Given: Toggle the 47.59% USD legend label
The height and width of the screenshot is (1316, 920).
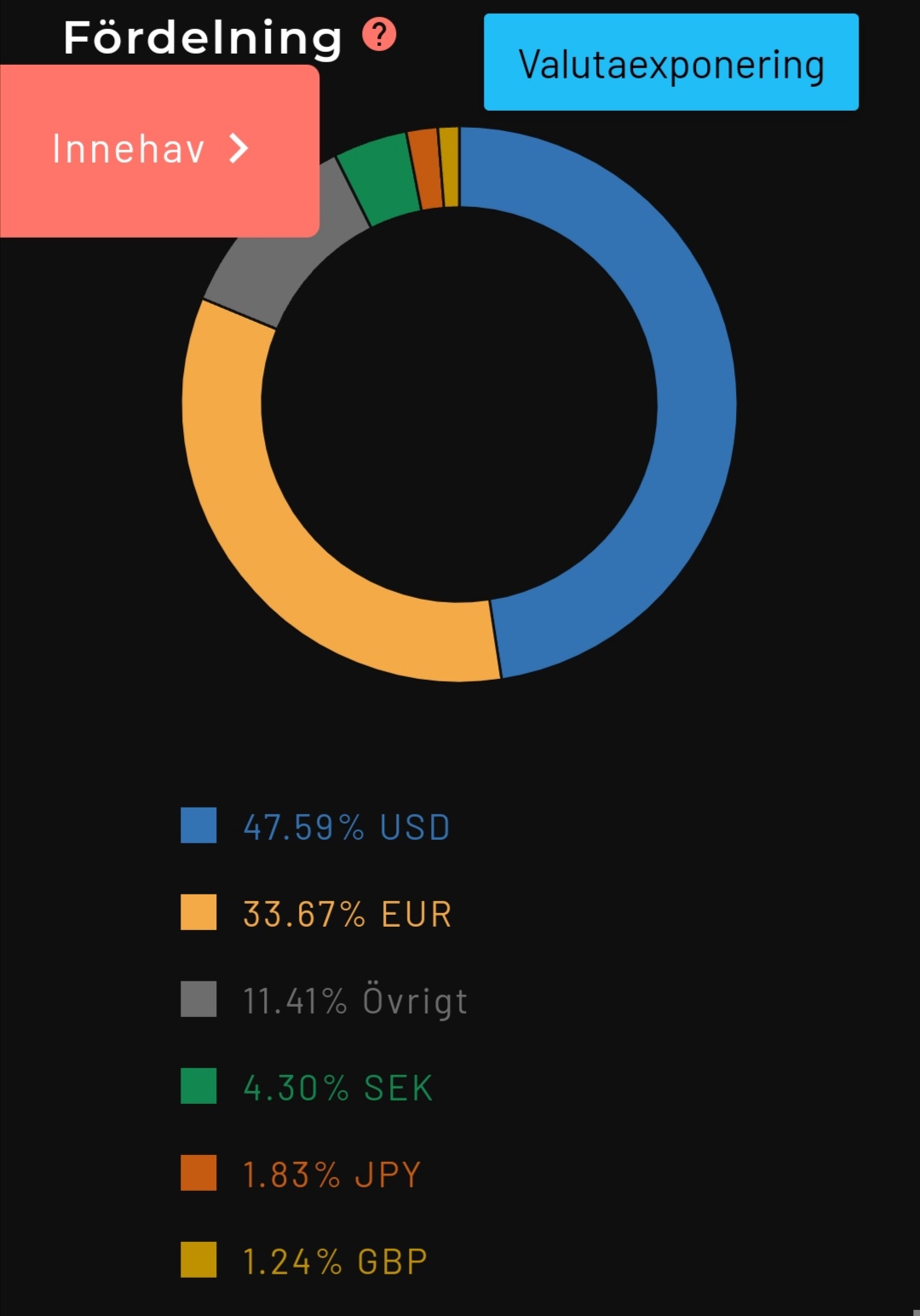Looking at the screenshot, I should [347, 827].
